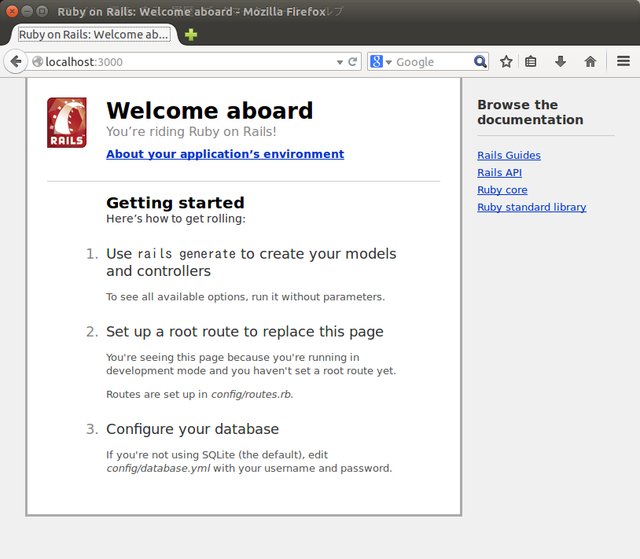Open the URL history dropdown arrow

pyautogui.click(x=340, y=62)
